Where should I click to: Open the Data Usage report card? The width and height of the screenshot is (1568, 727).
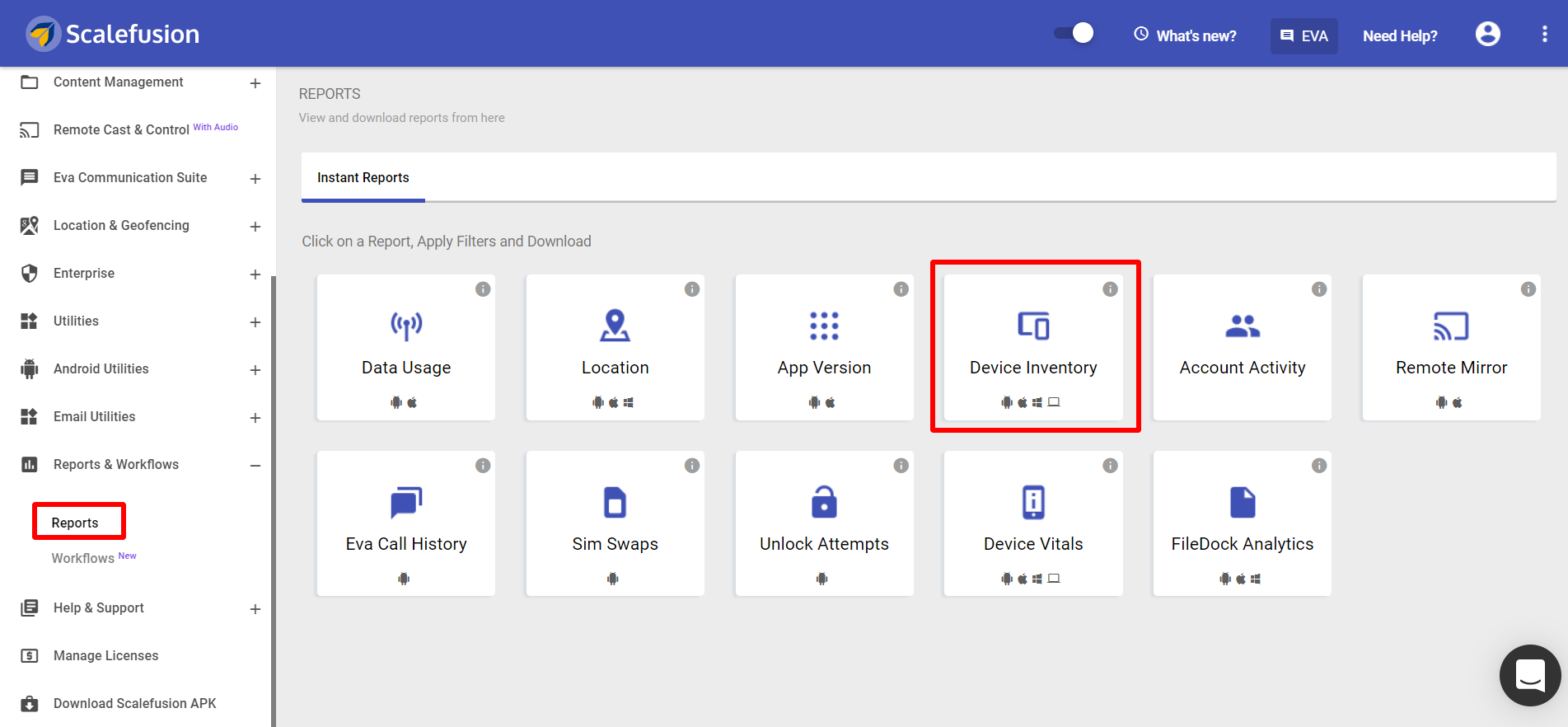tap(406, 348)
